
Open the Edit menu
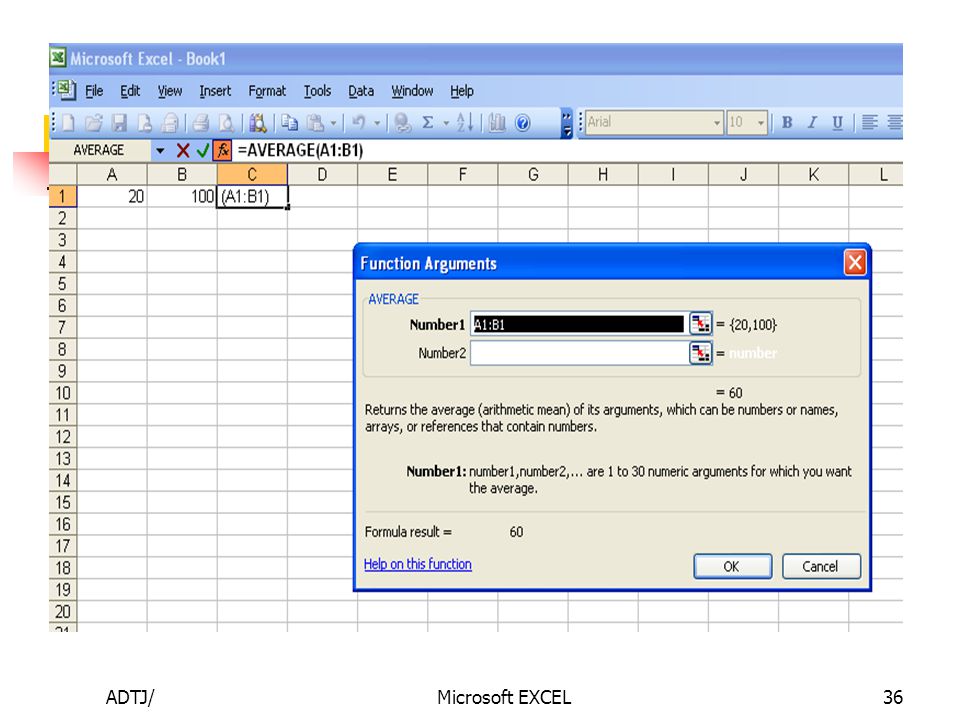pos(130,91)
